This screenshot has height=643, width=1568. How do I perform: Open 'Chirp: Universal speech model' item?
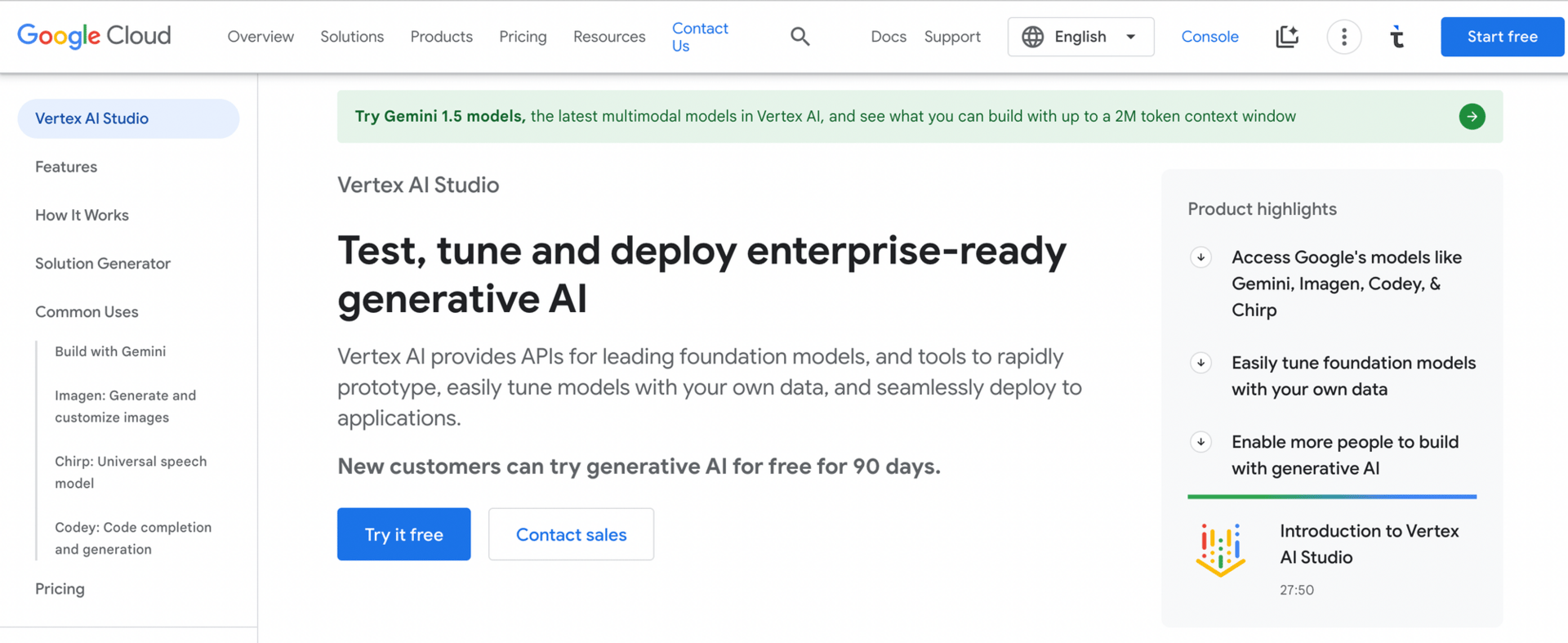click(131, 472)
